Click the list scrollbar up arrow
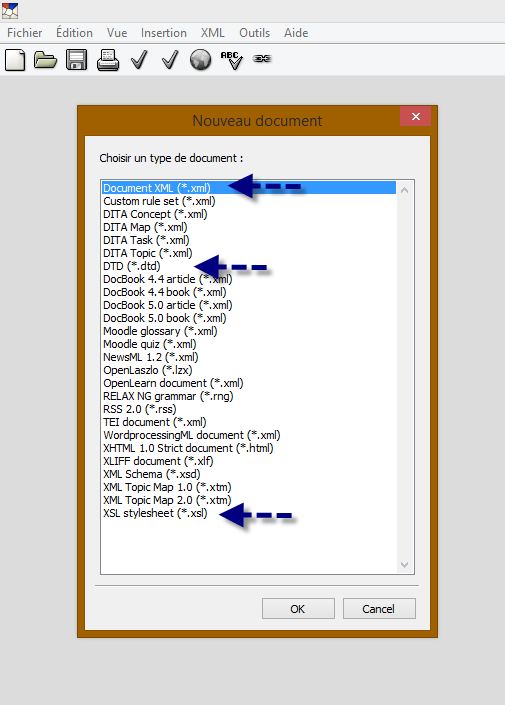This screenshot has width=505, height=705. (404, 190)
